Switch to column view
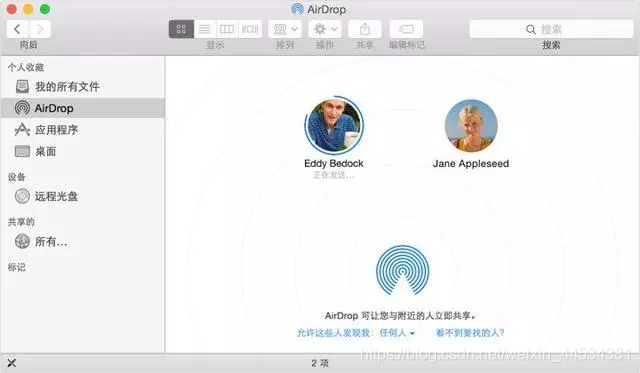Image resolution: width=640 pixels, height=373 pixels. (x=227, y=29)
